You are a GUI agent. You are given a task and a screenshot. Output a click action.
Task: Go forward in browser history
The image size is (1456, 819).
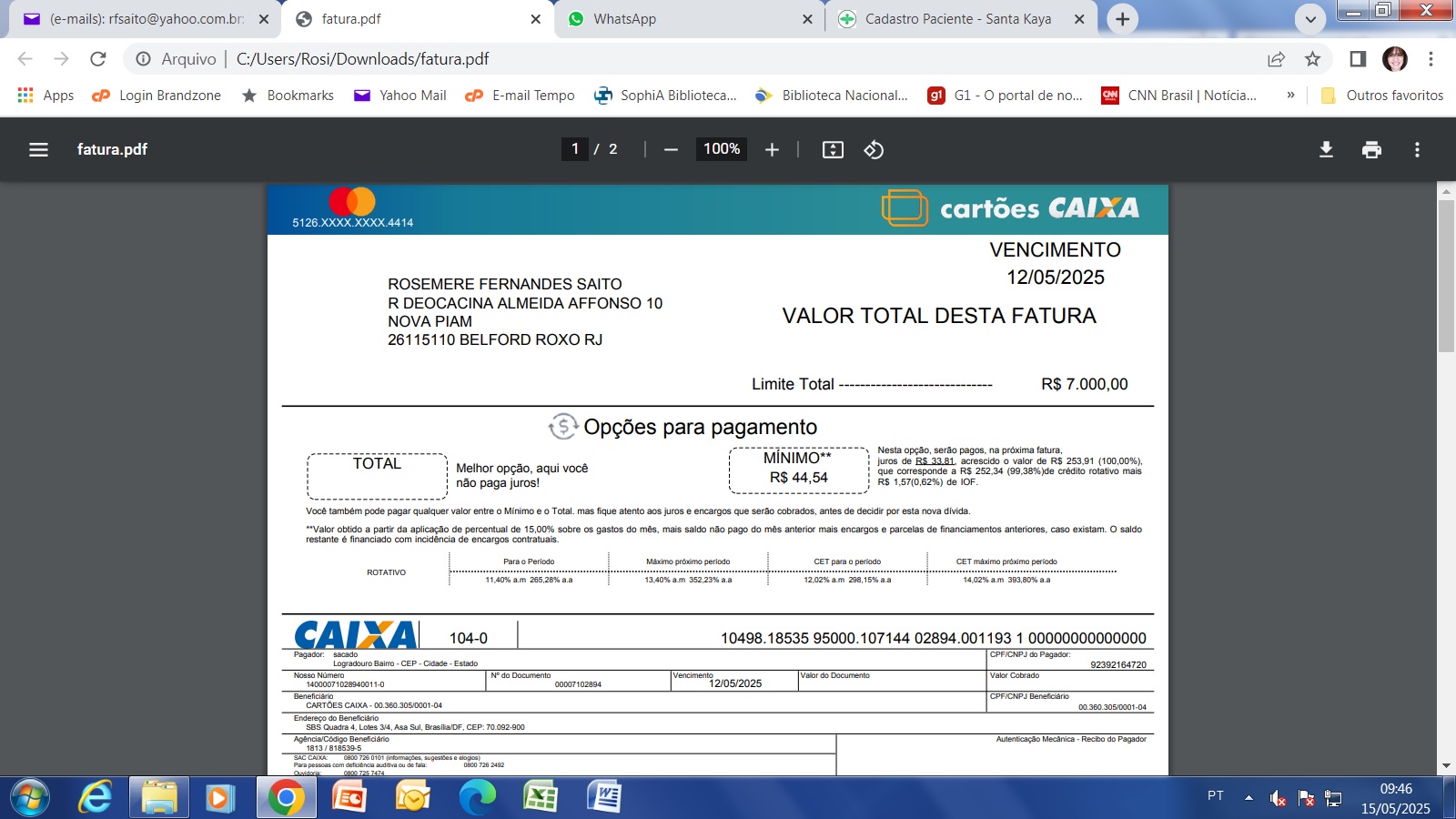[61, 59]
